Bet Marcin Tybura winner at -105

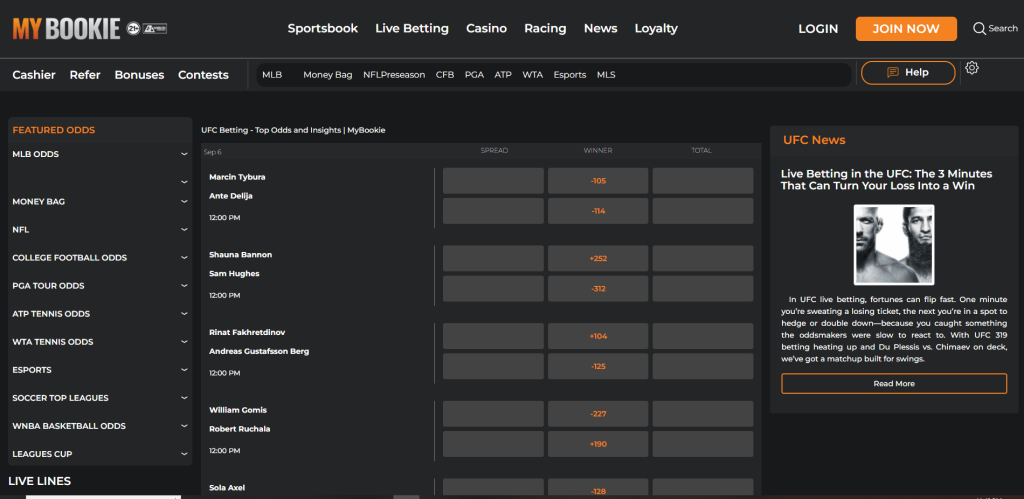598,181
